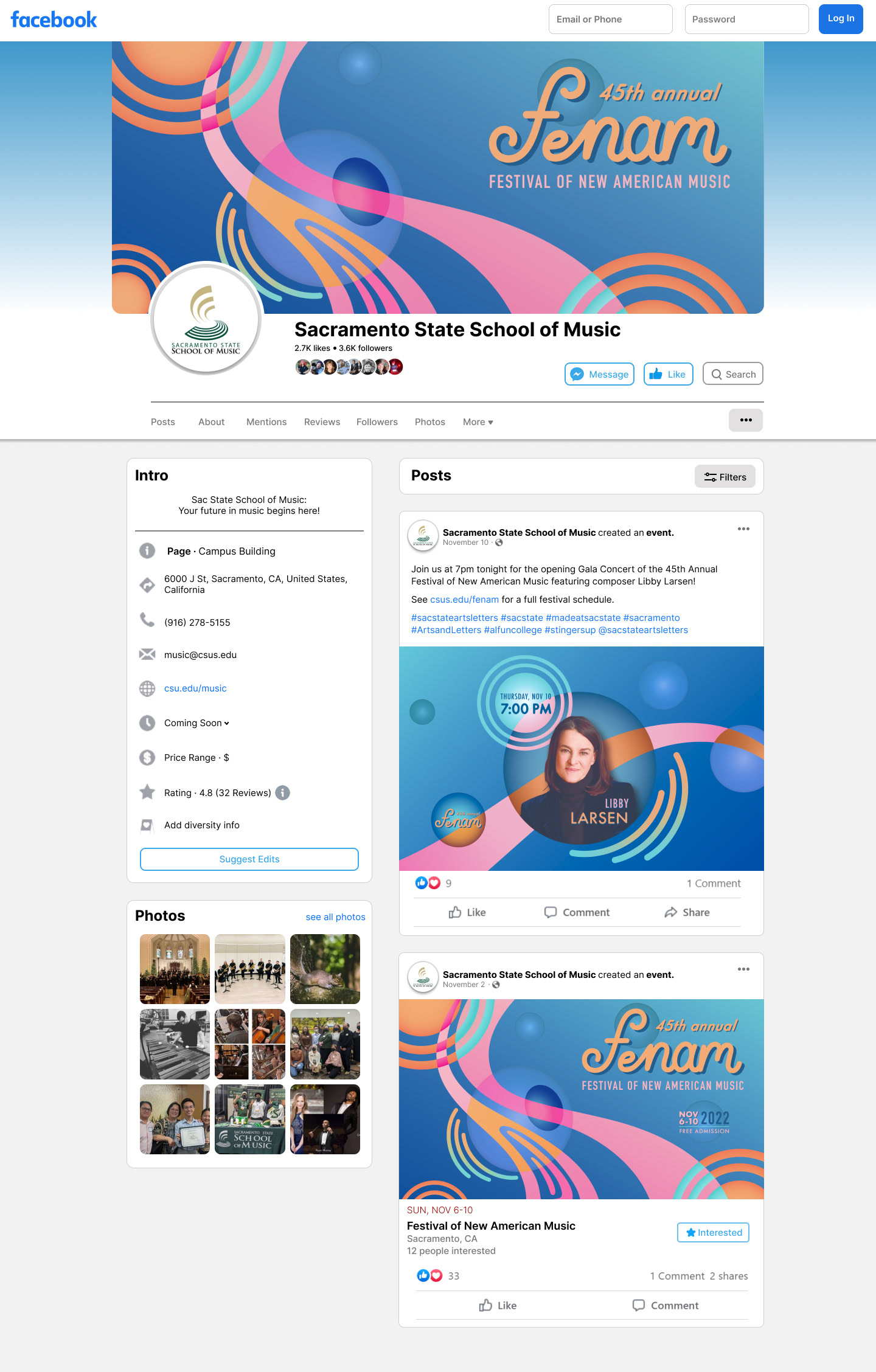Click the star icon beside Rating
Screen dimensions: 876x1372
(147, 792)
